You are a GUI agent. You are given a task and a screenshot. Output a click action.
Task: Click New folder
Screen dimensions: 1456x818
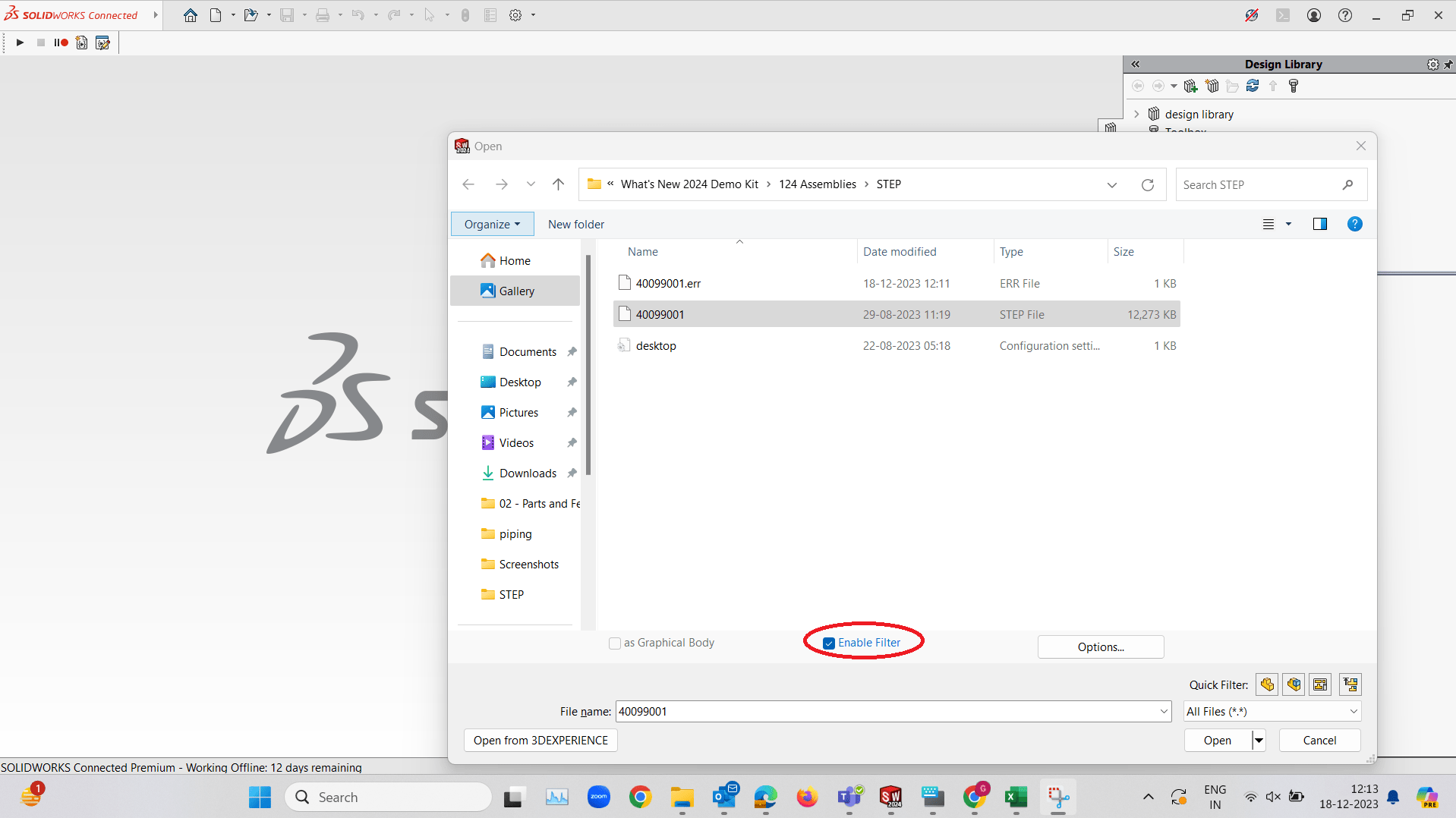click(x=576, y=225)
